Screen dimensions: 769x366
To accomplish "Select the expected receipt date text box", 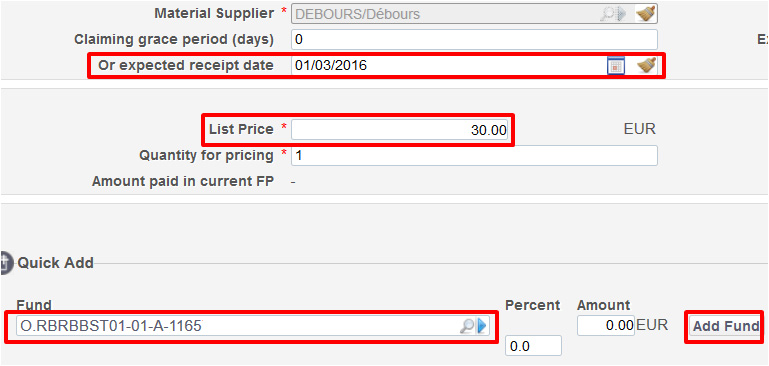I will tap(449, 65).
